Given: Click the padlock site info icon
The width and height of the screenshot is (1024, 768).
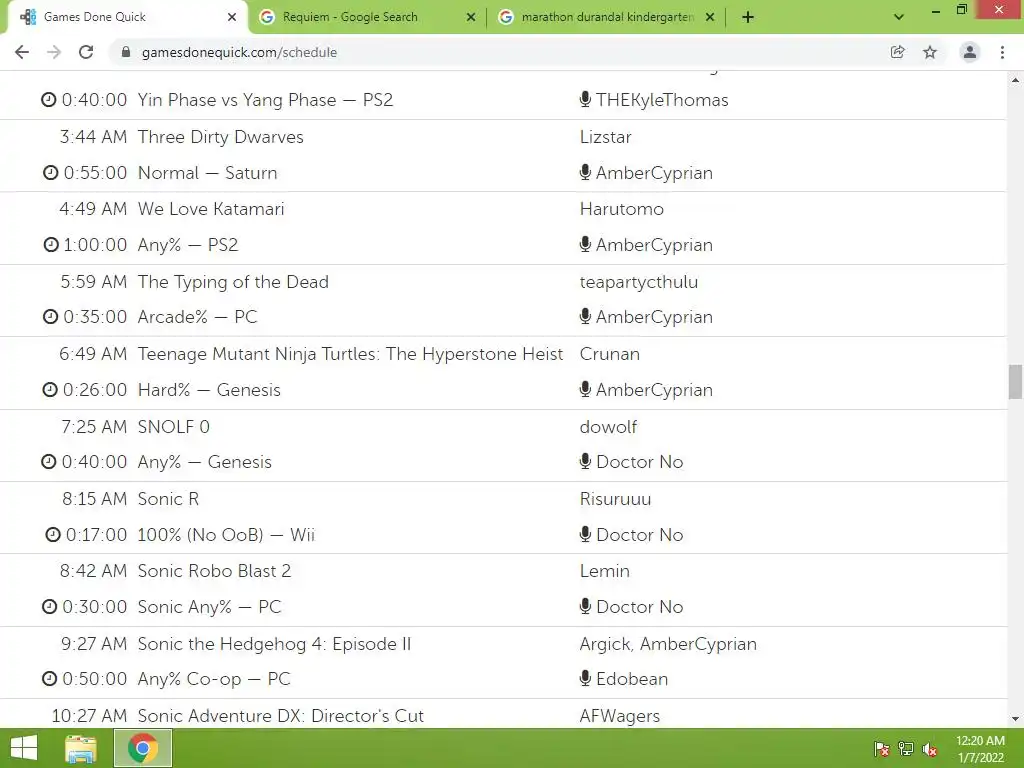Looking at the screenshot, I should tap(126, 52).
